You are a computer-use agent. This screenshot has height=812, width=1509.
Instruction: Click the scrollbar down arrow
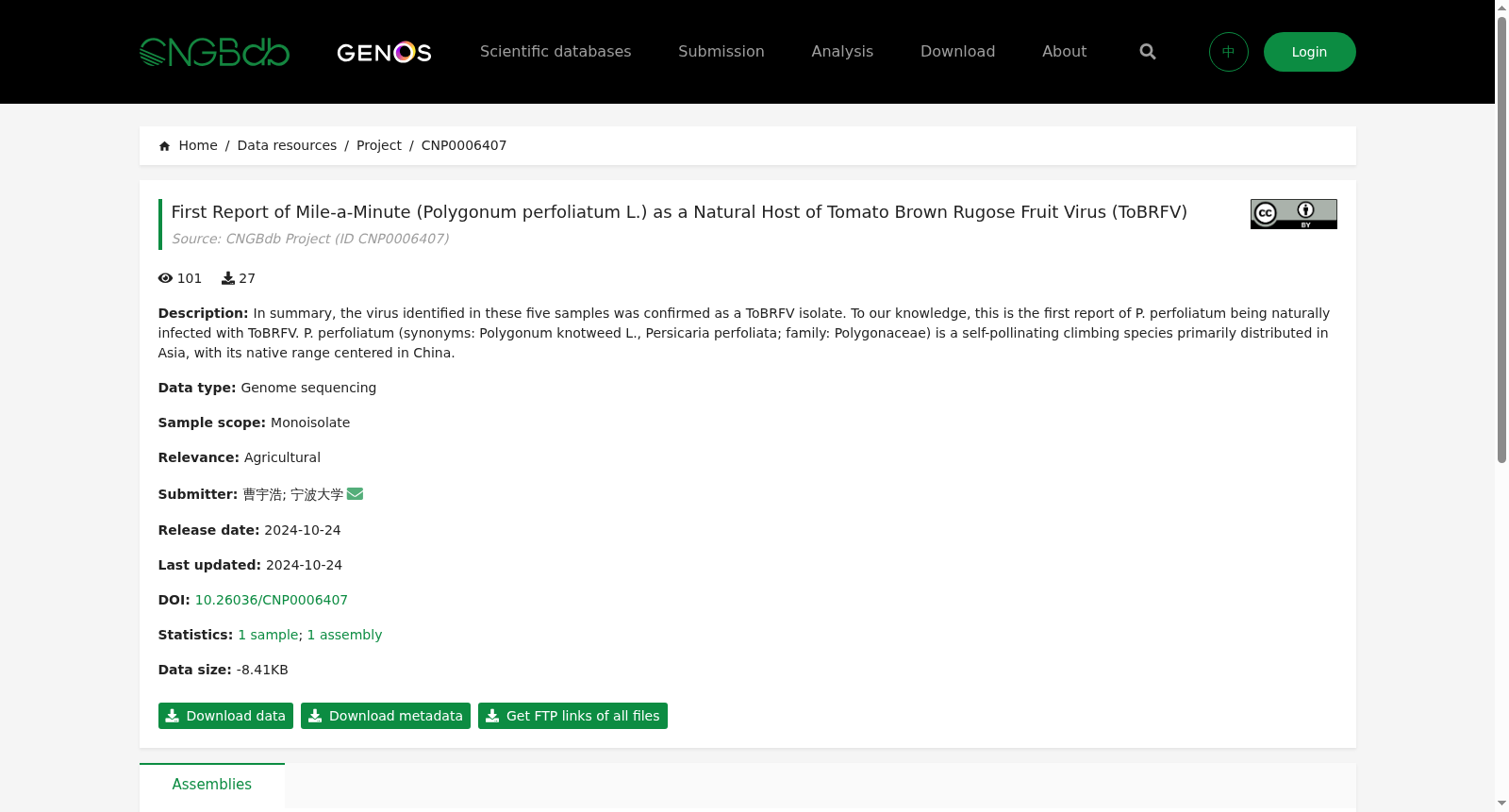point(1501,804)
